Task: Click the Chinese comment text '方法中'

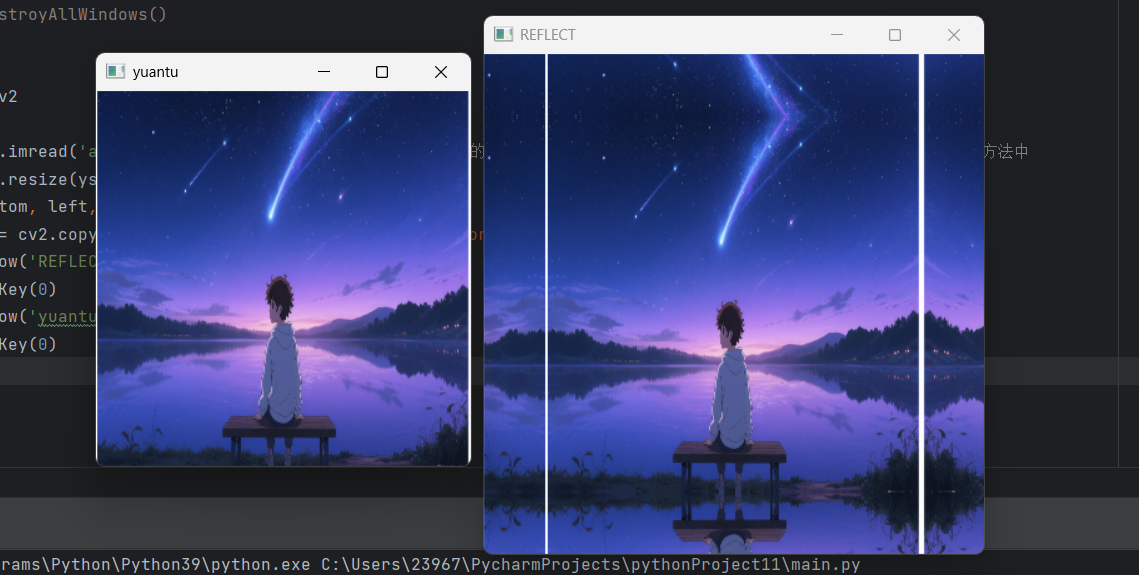Action: pos(1006,152)
